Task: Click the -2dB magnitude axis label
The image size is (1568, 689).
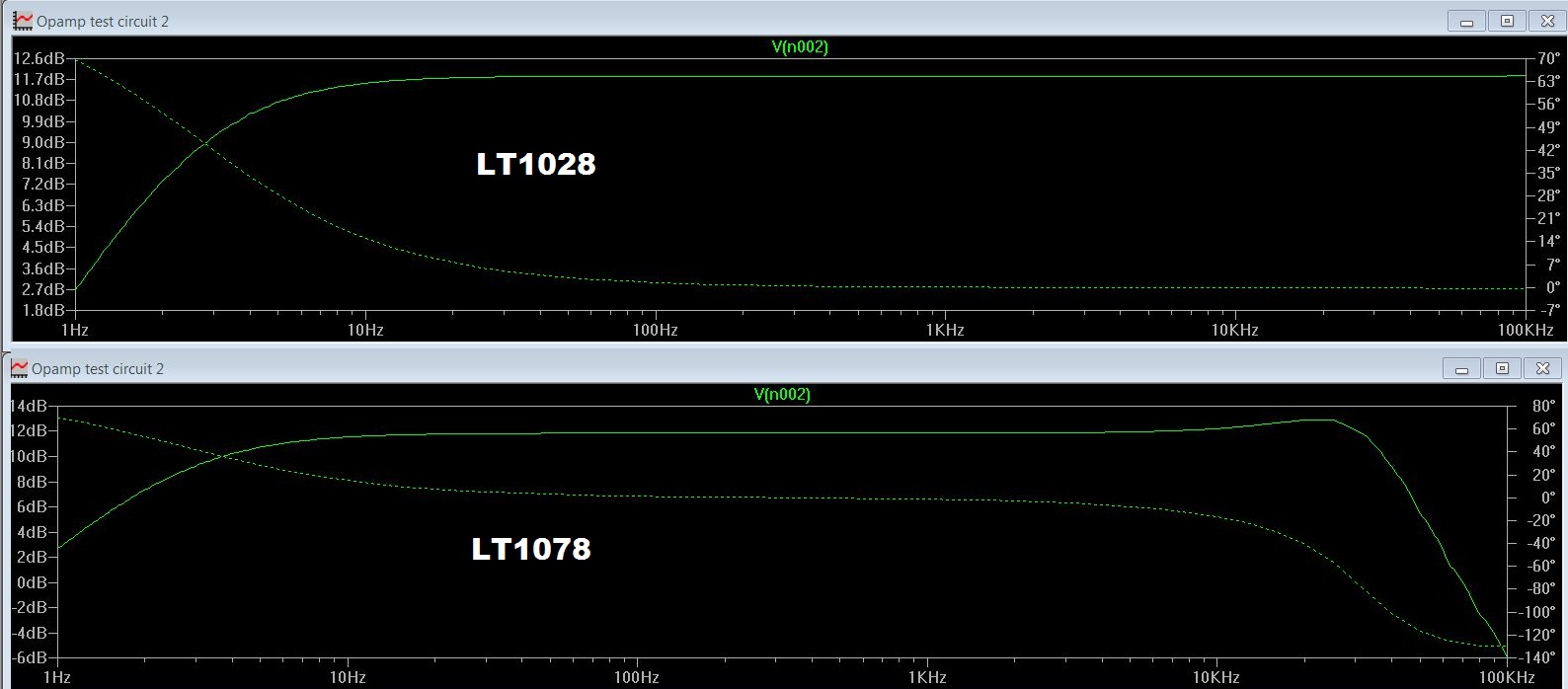Action: 30,607
